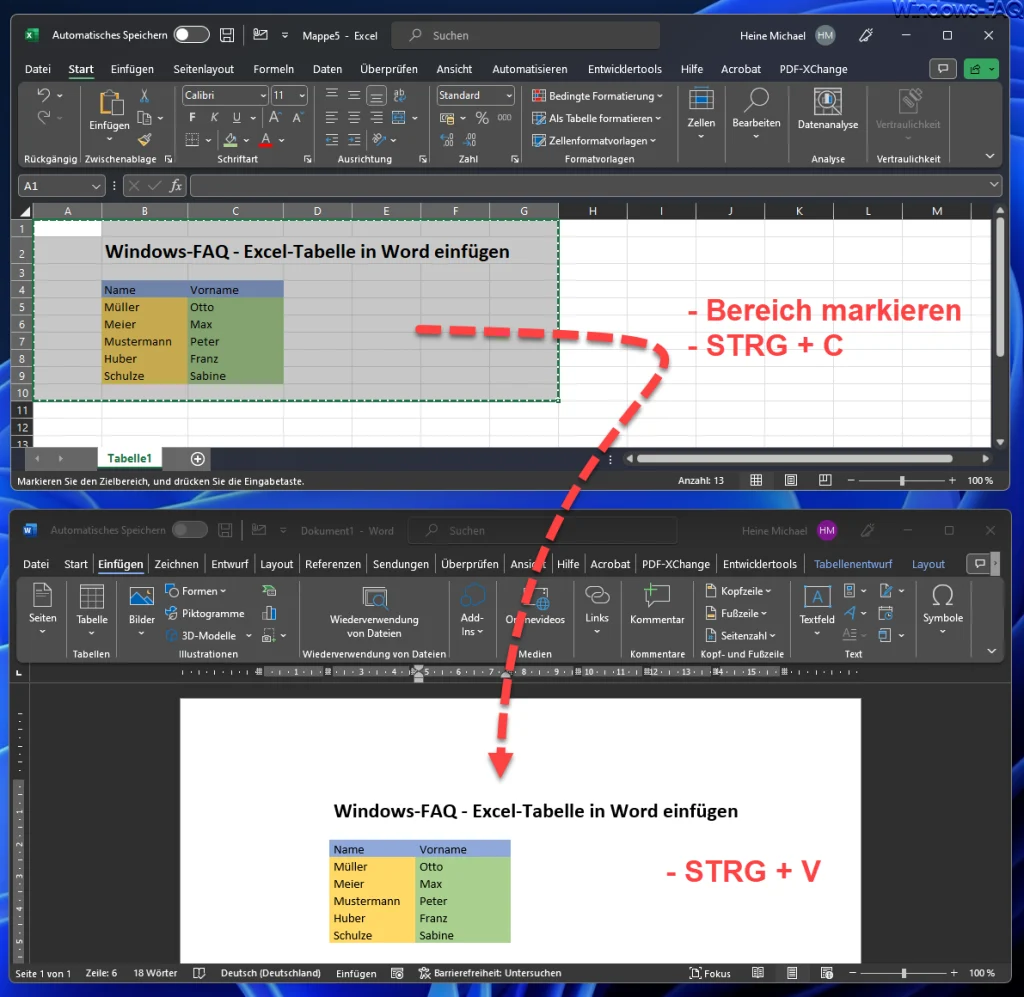
Task: Click the percent style icon in Excel
Action: click(482, 118)
